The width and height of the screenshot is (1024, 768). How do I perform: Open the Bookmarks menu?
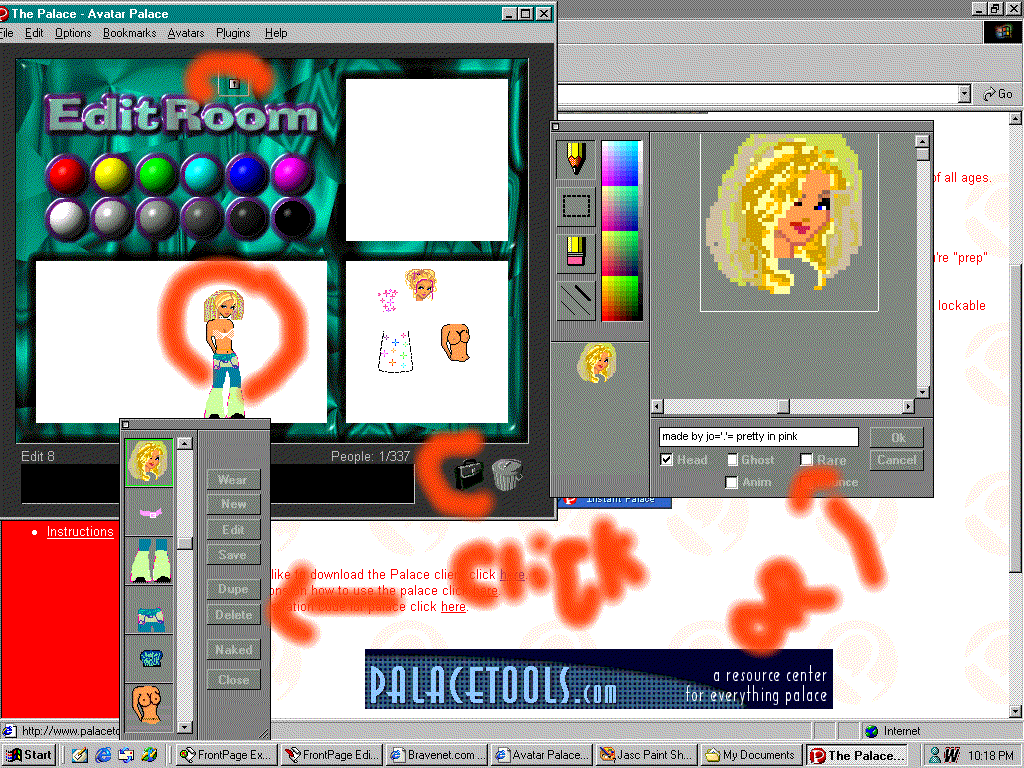pos(129,33)
